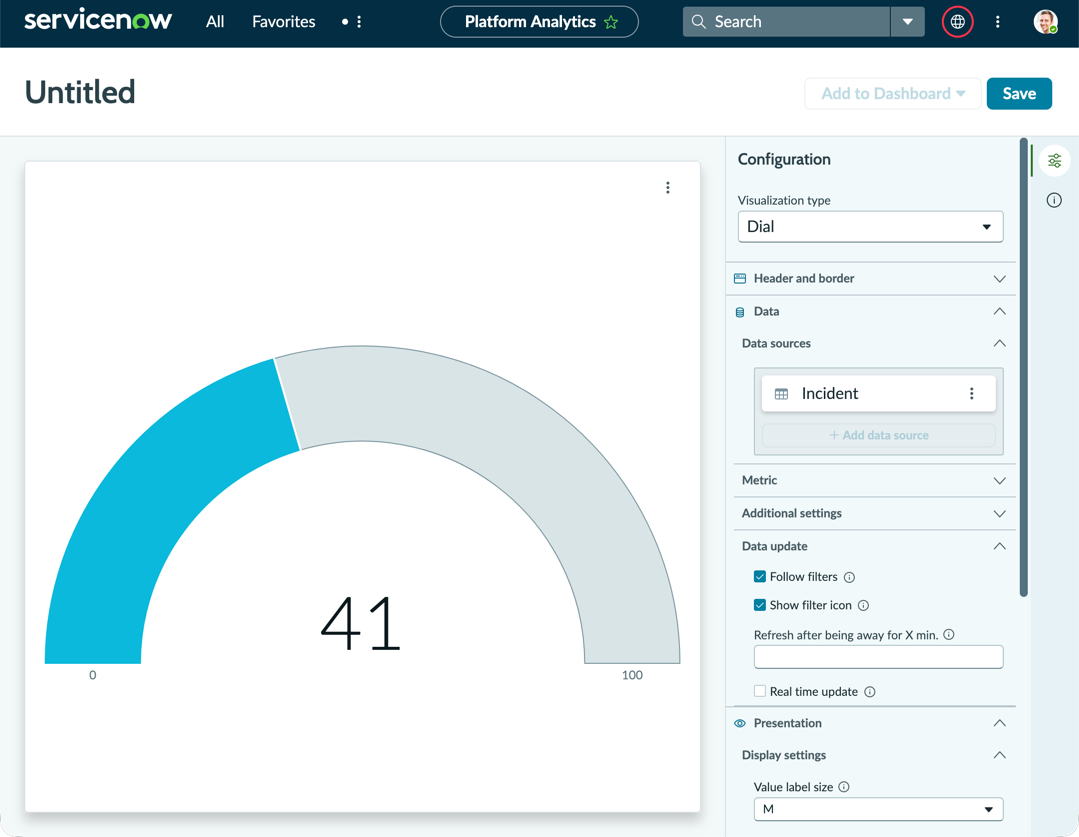1079x837 pixels.
Task: Open the Visualization type Dial dropdown
Action: [x=870, y=226]
